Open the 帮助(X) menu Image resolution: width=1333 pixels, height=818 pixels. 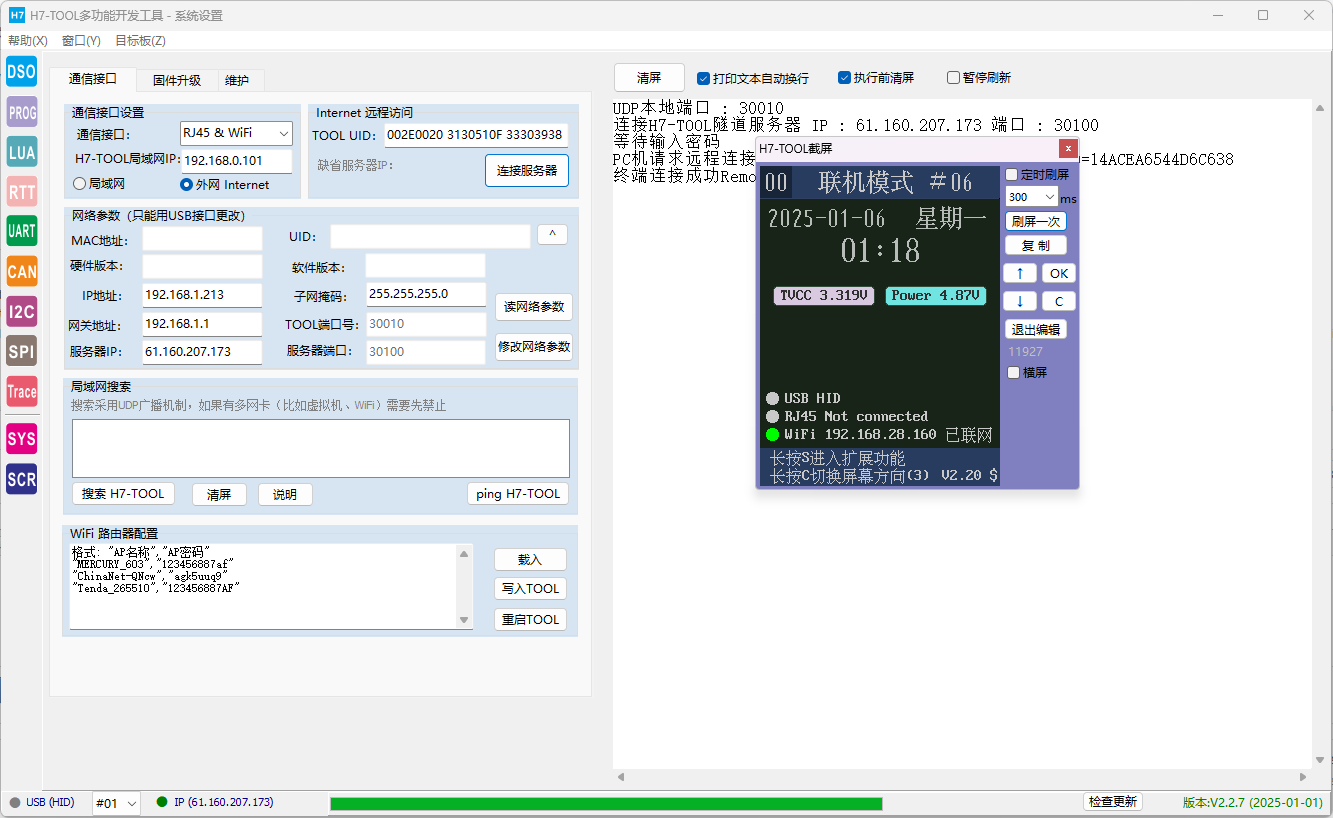27,41
